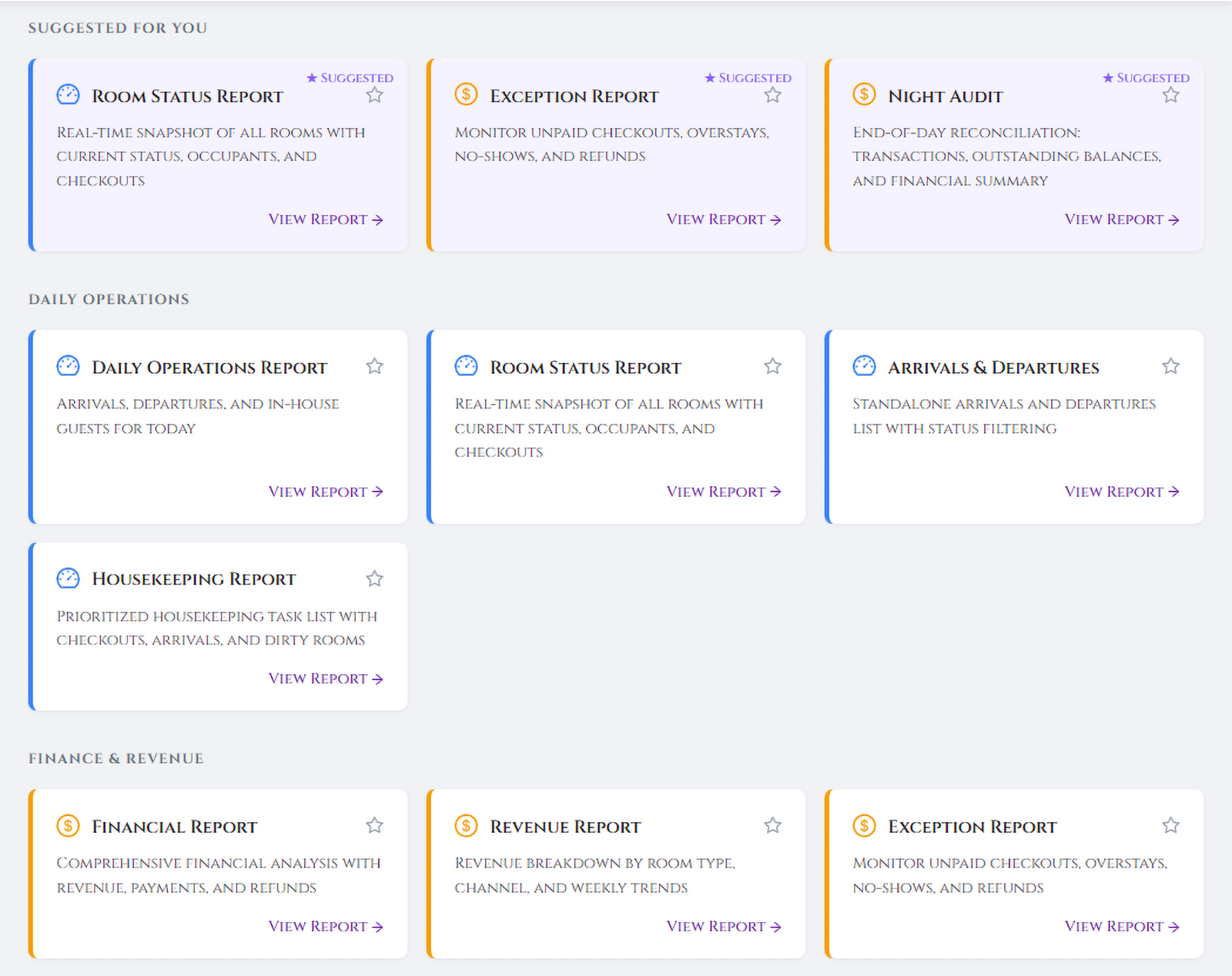View the Night Audit report

(x=1121, y=219)
